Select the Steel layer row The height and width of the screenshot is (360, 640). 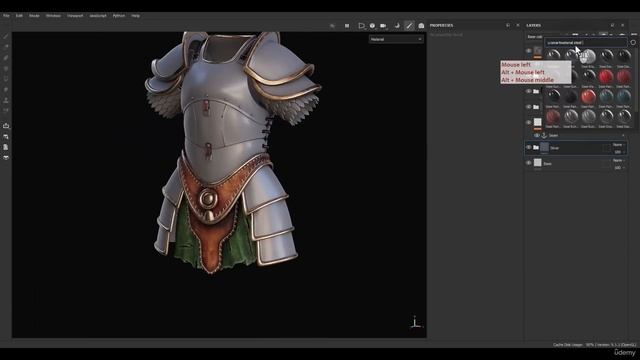tap(576, 148)
